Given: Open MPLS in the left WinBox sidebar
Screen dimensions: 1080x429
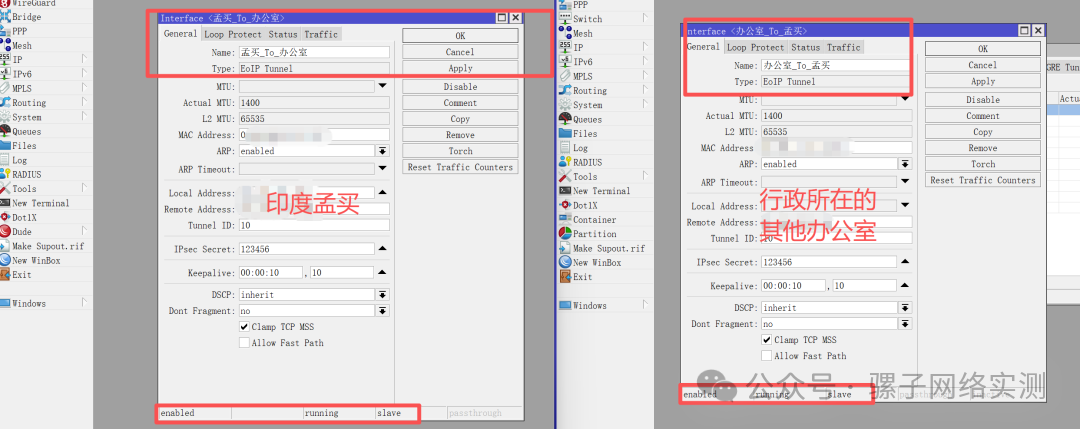Looking at the screenshot, I should pyautogui.click(x=21, y=88).
